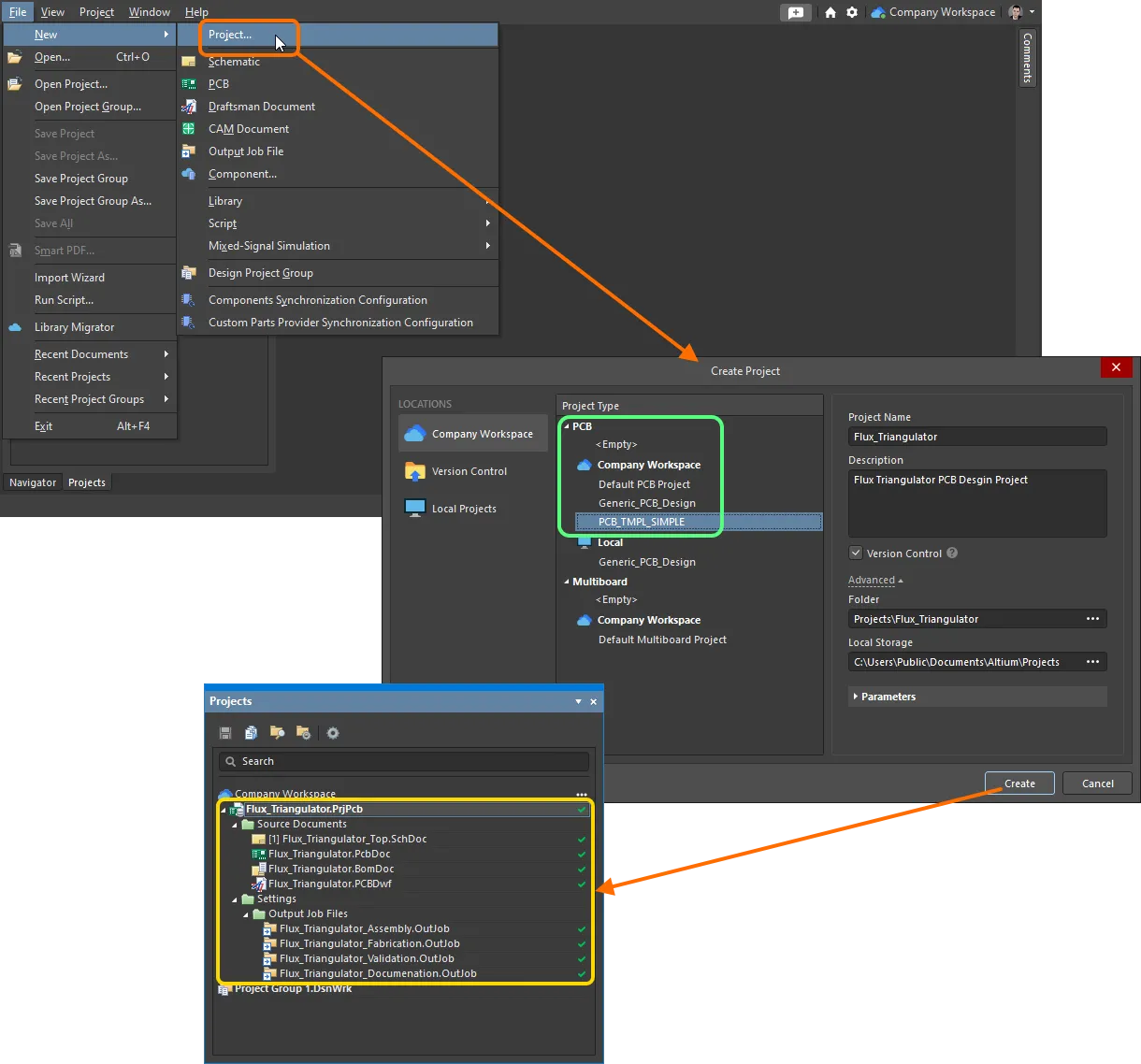Click the add comment icon in title bar
1141x1064 pixels.
point(796,13)
